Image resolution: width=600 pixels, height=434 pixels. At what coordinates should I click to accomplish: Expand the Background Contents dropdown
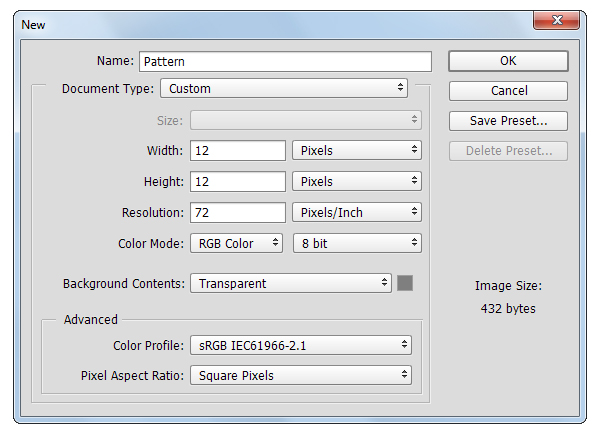click(290, 283)
